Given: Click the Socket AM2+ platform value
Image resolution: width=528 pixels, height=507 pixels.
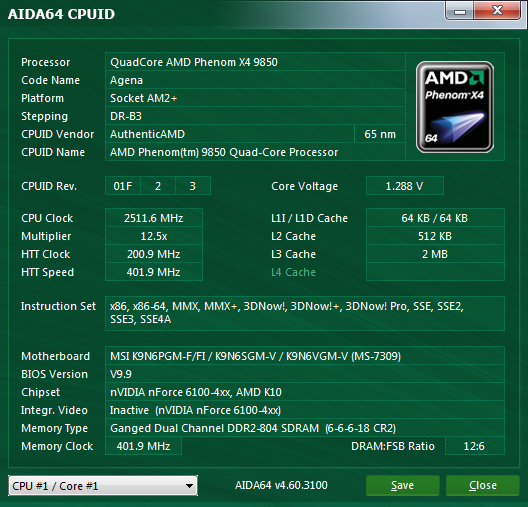Looking at the screenshot, I should pyautogui.click(x=255, y=98).
